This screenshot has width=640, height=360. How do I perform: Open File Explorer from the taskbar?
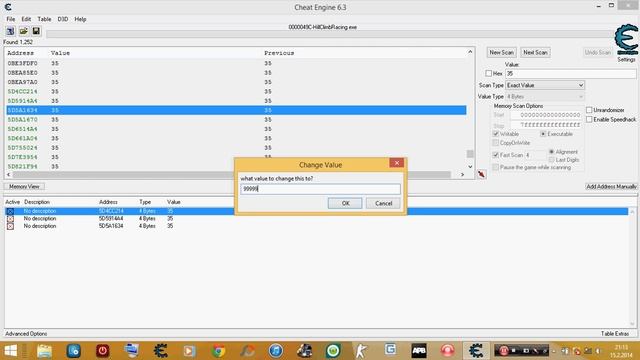click(44, 351)
